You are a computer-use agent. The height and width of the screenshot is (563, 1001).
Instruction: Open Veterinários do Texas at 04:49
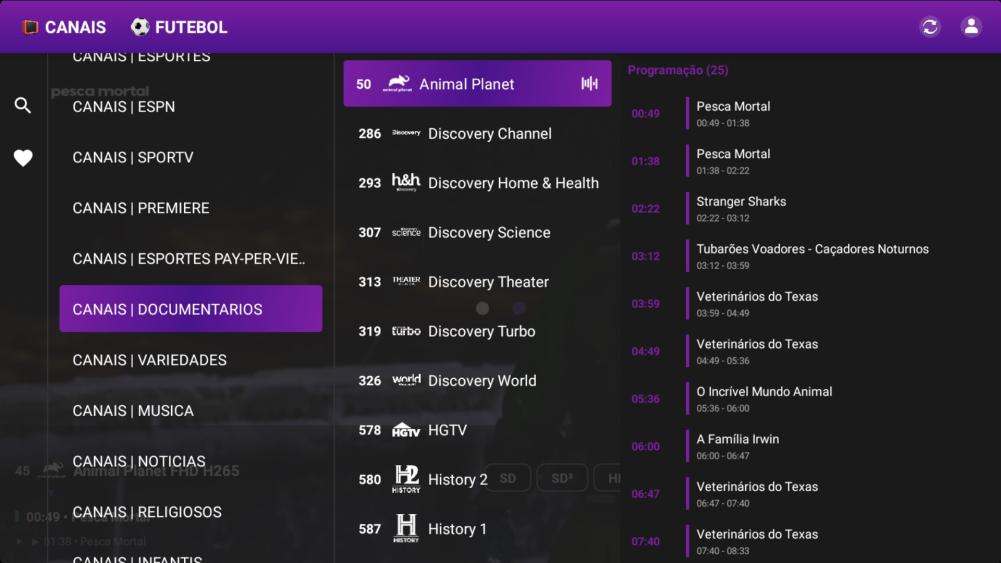pyautogui.click(x=809, y=351)
